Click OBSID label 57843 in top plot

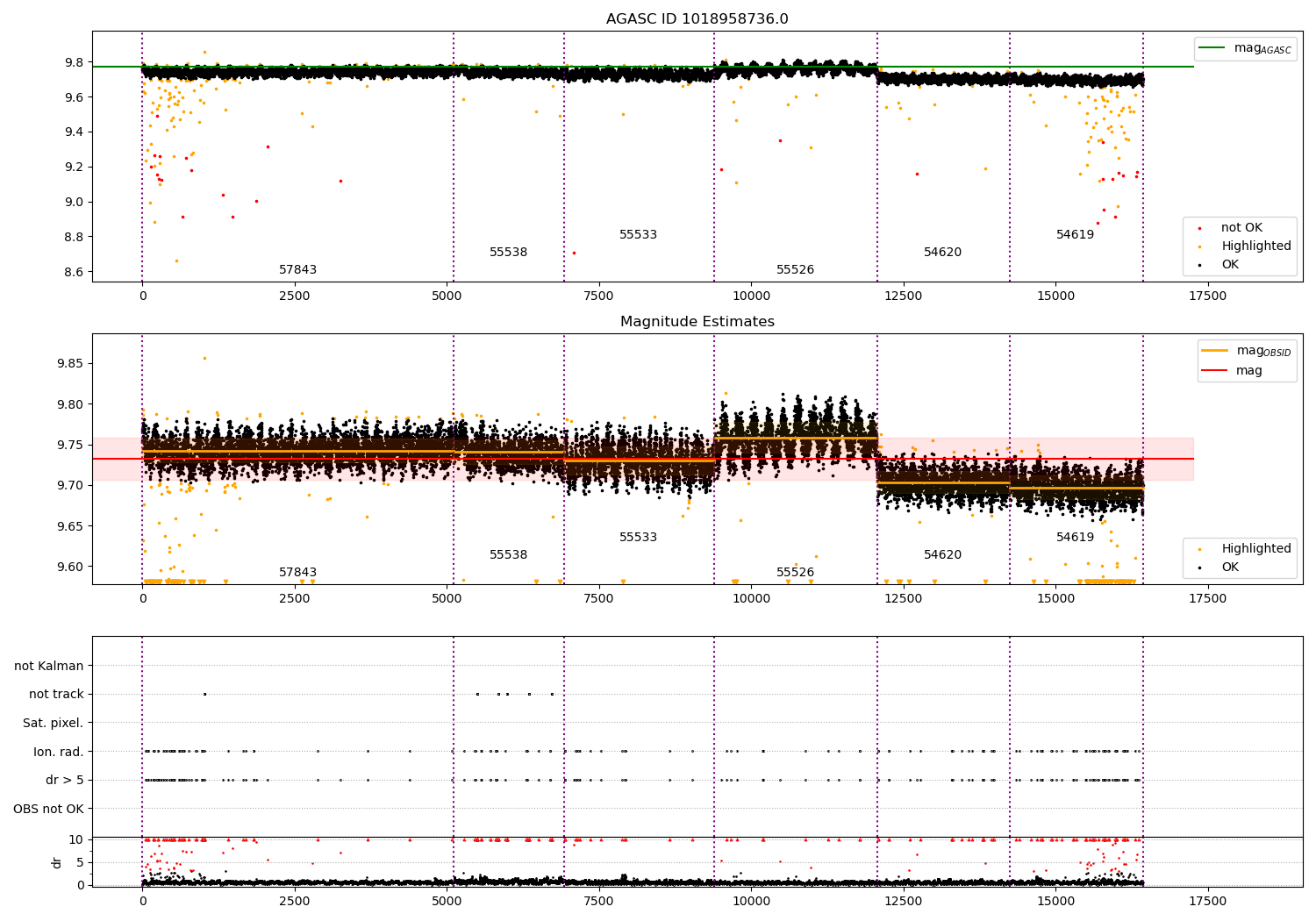tap(297, 270)
